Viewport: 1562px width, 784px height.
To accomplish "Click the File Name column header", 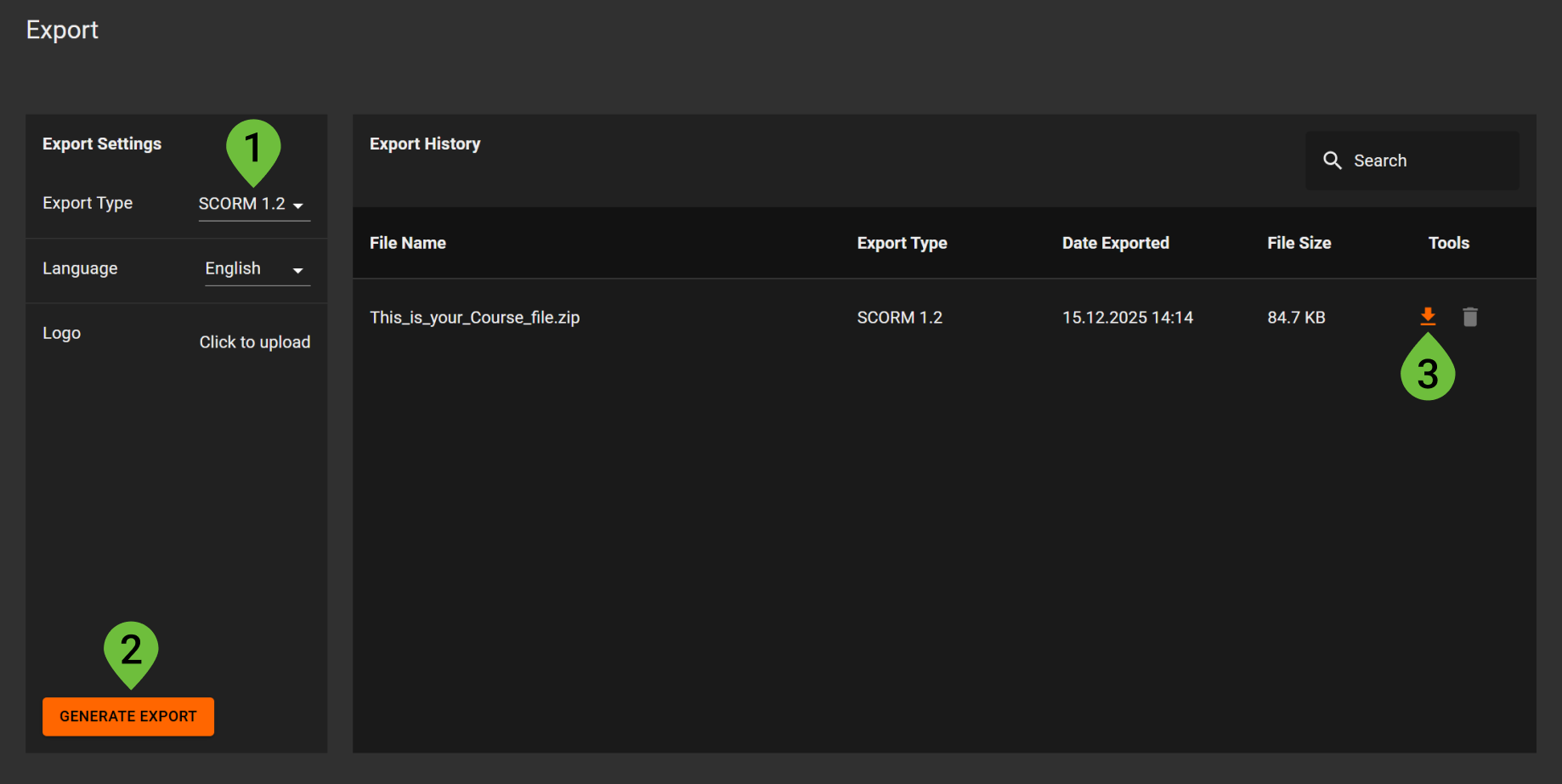I will (407, 243).
